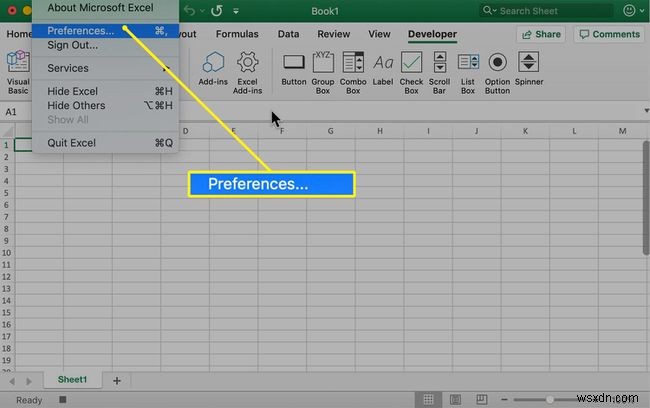The image size is (650, 408).
Task: Click the Share button
Action: coord(541,34)
